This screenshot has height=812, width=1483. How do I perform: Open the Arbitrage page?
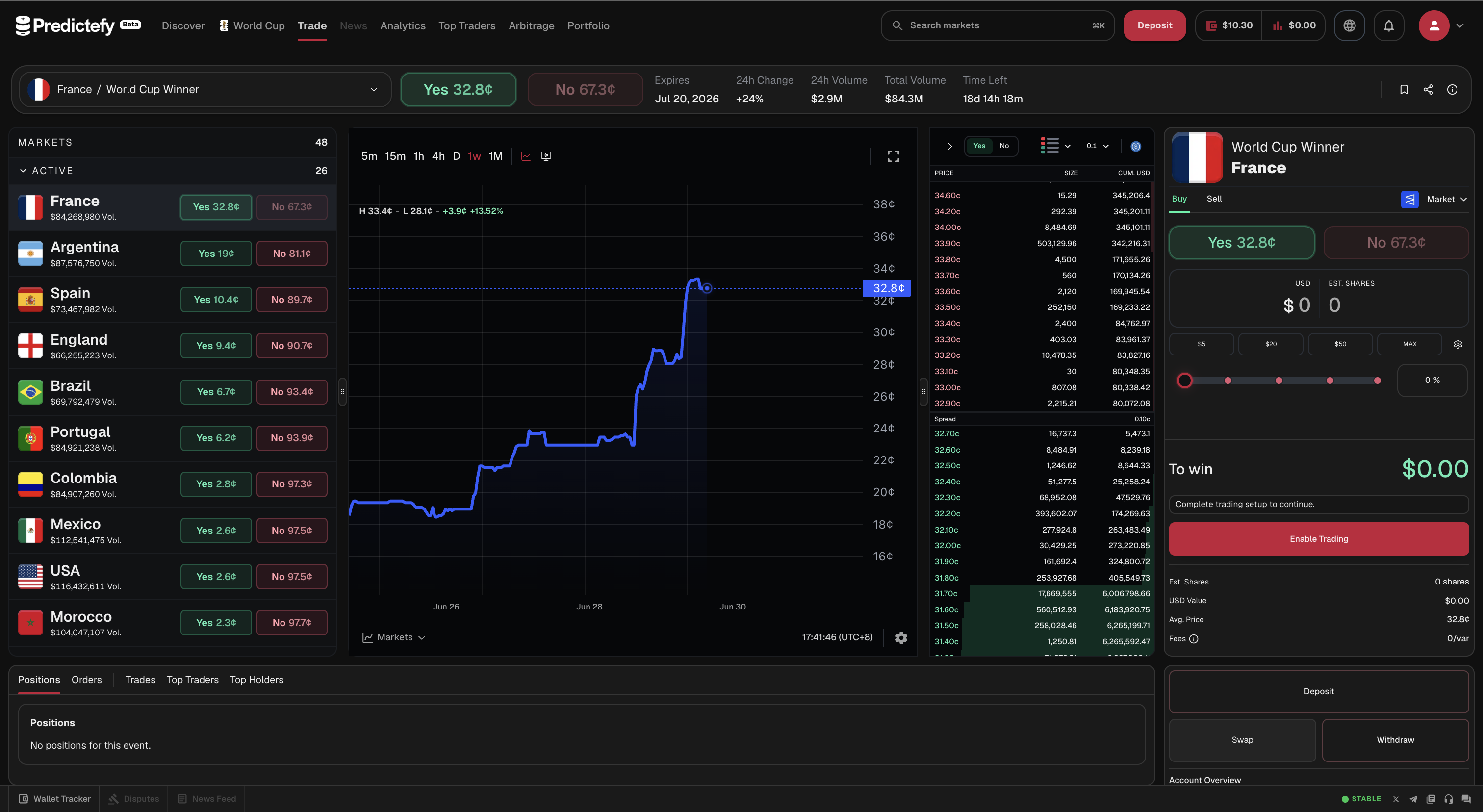pos(532,25)
